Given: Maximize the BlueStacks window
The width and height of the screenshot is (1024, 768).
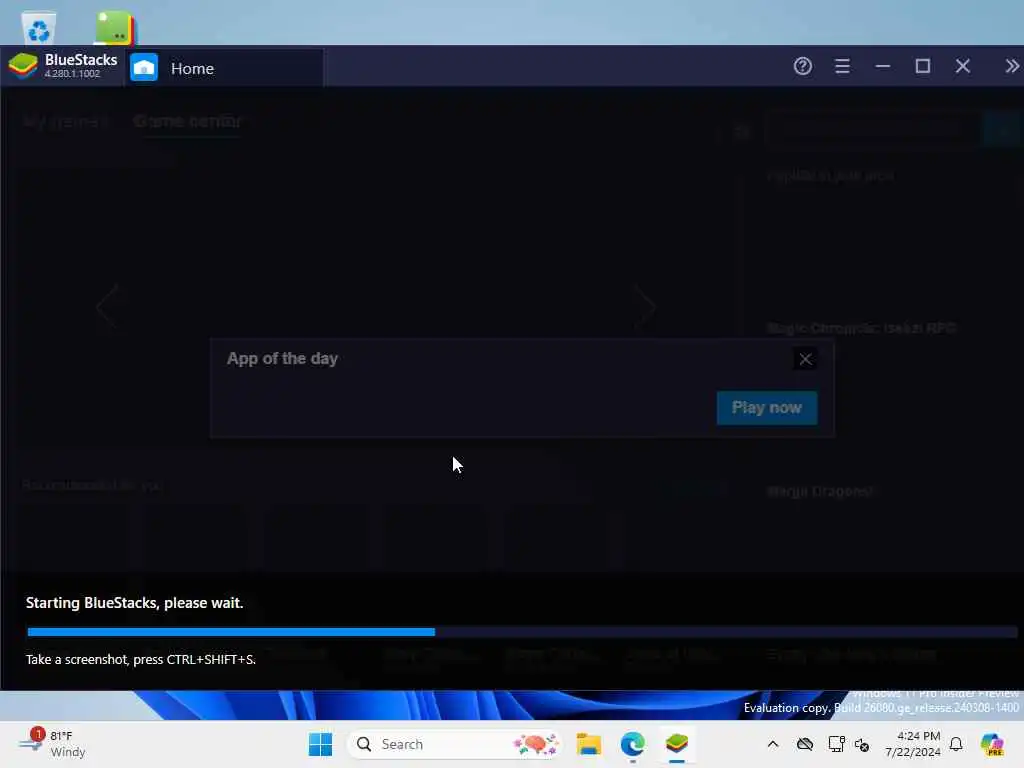Looking at the screenshot, I should point(923,66).
